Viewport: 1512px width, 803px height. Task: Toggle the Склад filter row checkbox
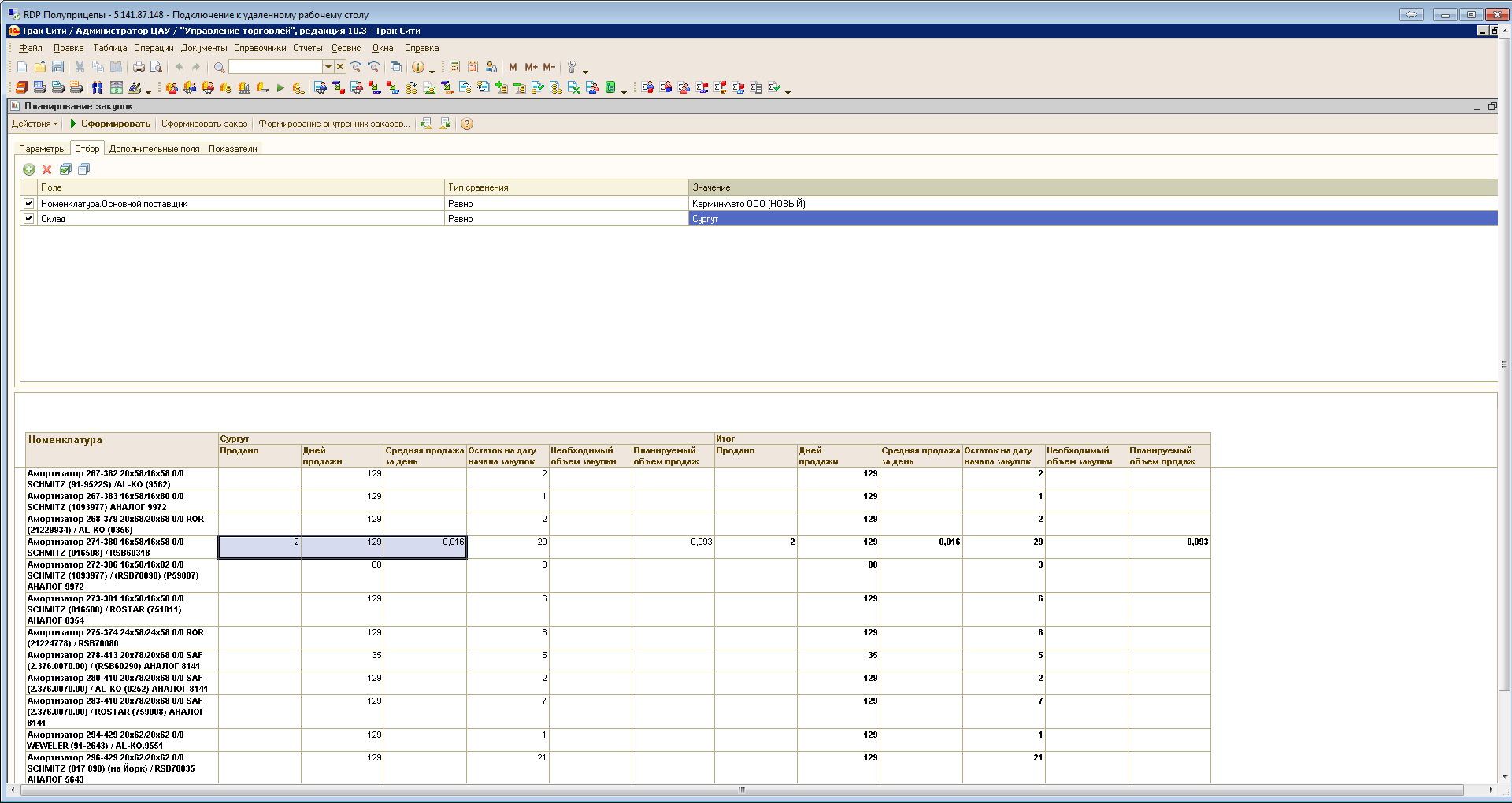(x=29, y=218)
